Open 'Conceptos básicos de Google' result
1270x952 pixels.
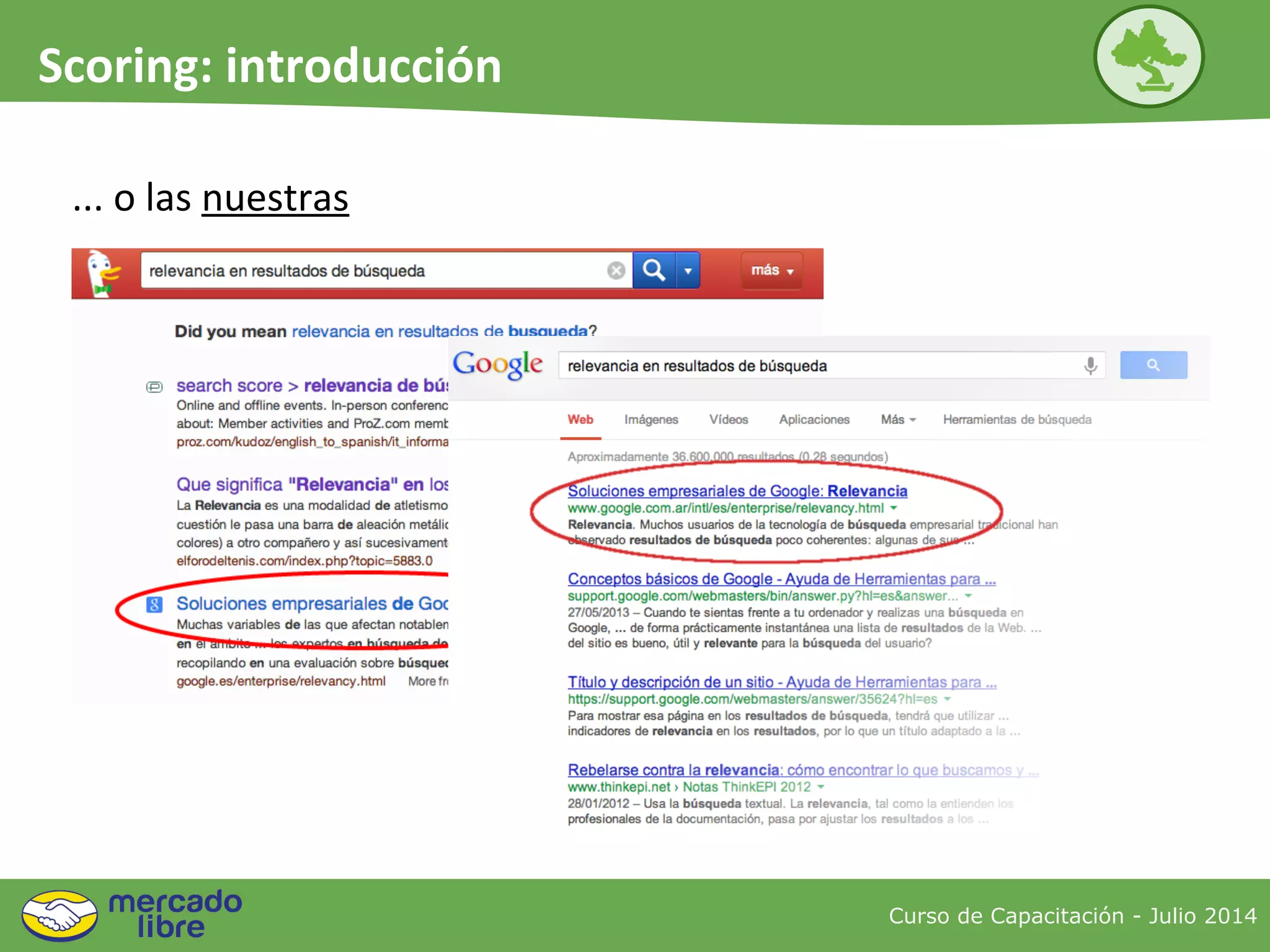point(781,579)
